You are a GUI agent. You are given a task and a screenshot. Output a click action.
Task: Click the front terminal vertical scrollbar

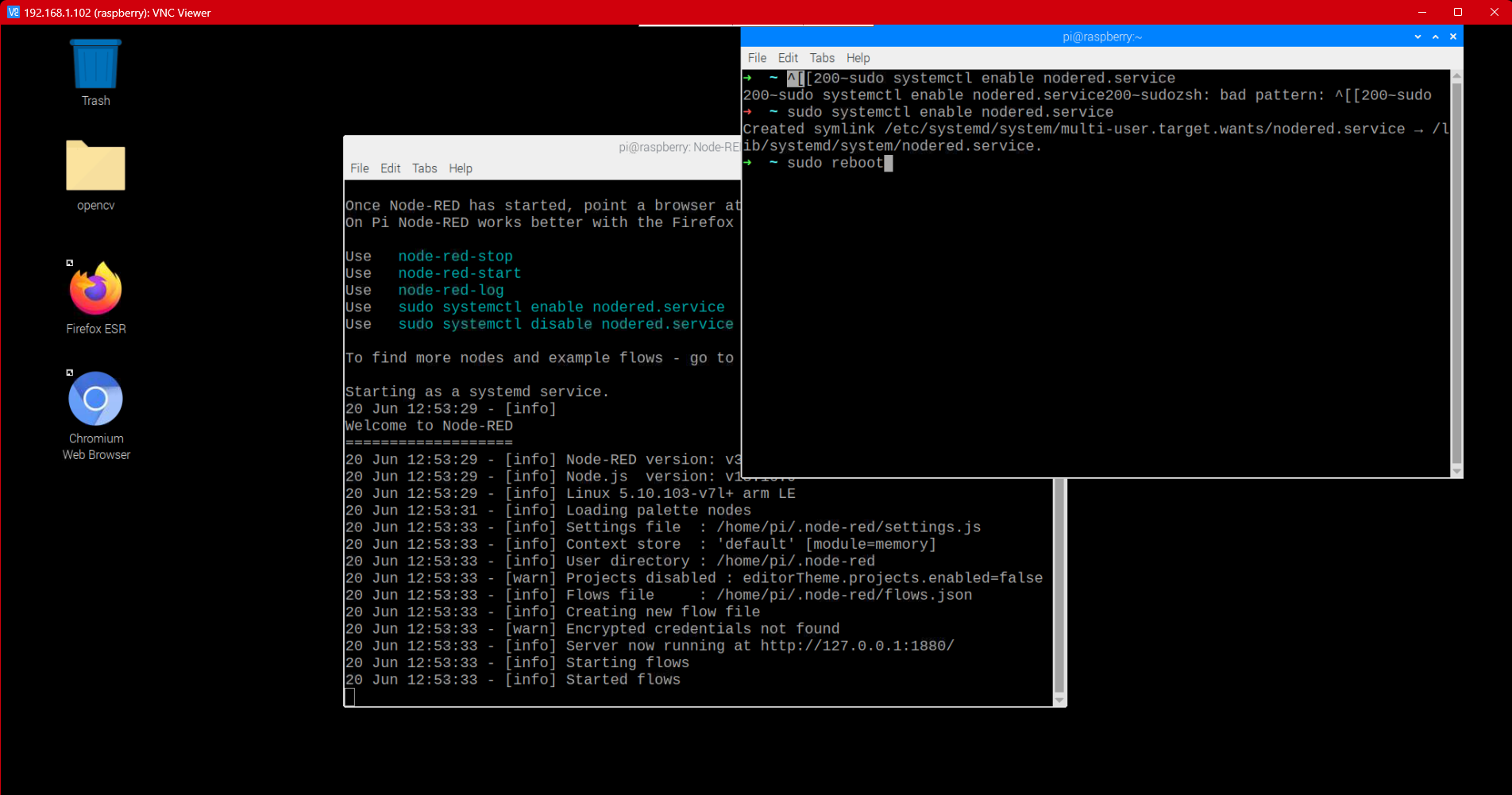[x=1456, y=270]
